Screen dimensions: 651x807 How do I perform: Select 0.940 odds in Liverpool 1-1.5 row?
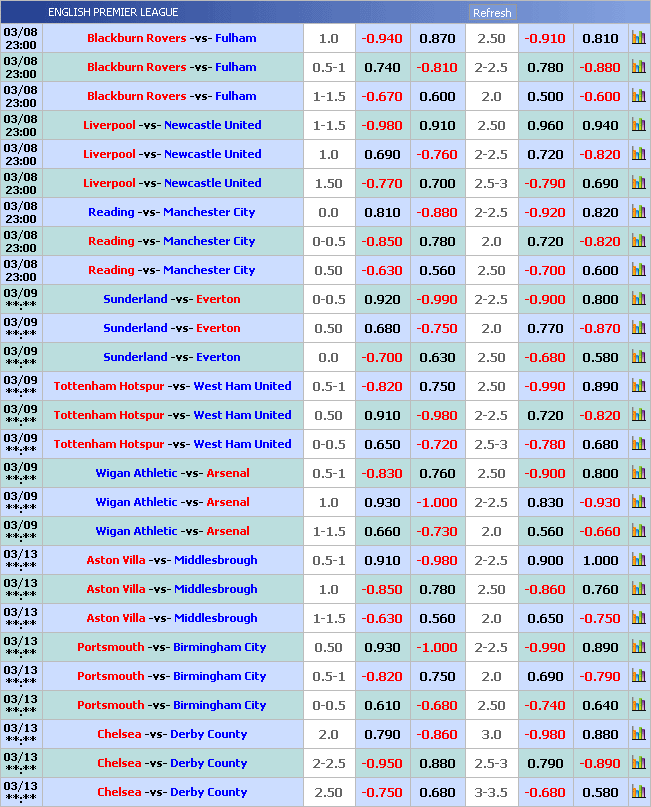(x=601, y=126)
